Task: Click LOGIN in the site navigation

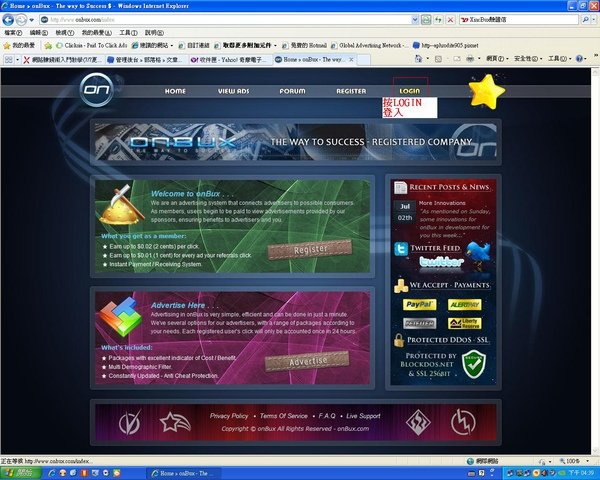Action: [410, 91]
